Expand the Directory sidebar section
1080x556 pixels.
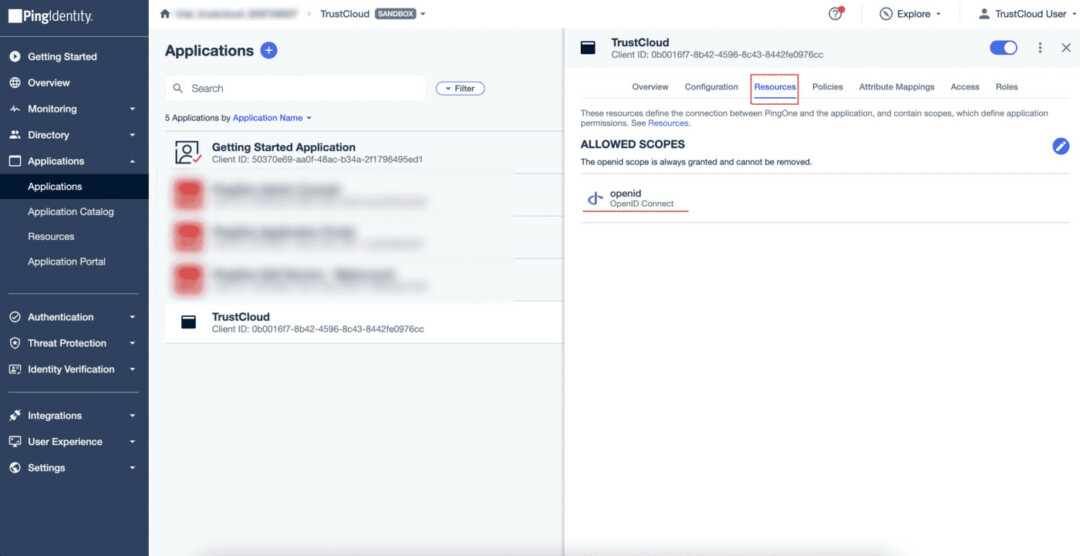pyautogui.click(x=133, y=135)
